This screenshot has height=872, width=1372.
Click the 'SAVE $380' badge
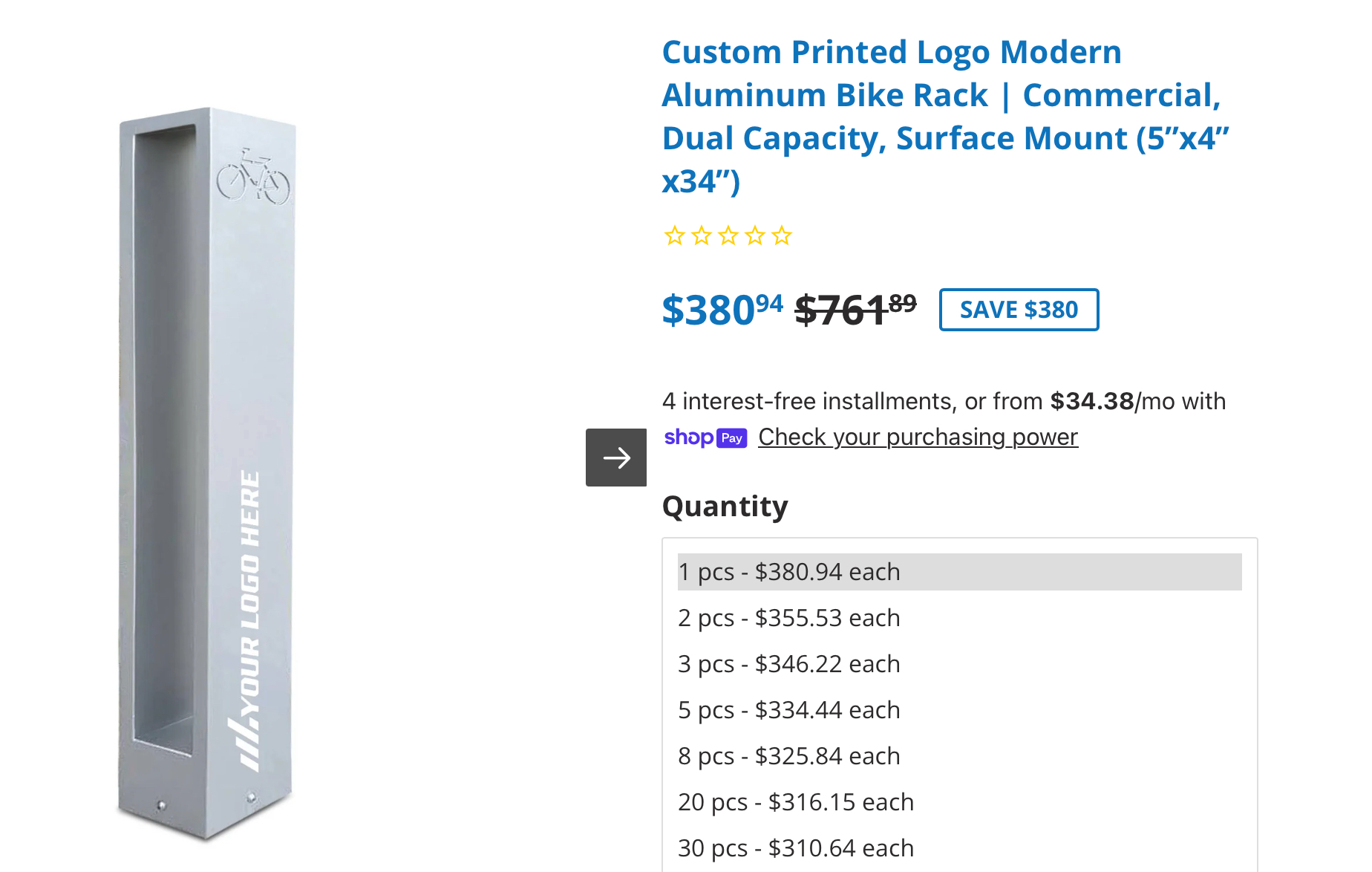pos(1019,310)
